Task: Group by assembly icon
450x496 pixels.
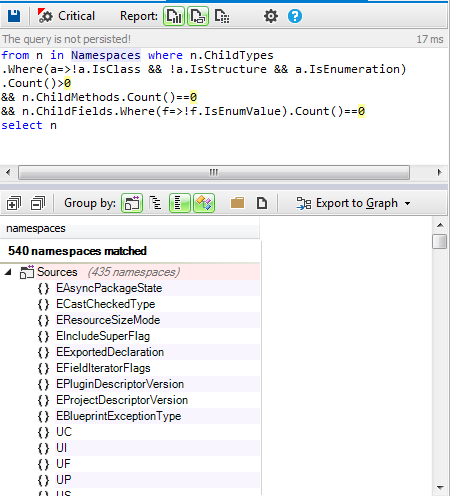Action: pyautogui.click(x=132, y=203)
